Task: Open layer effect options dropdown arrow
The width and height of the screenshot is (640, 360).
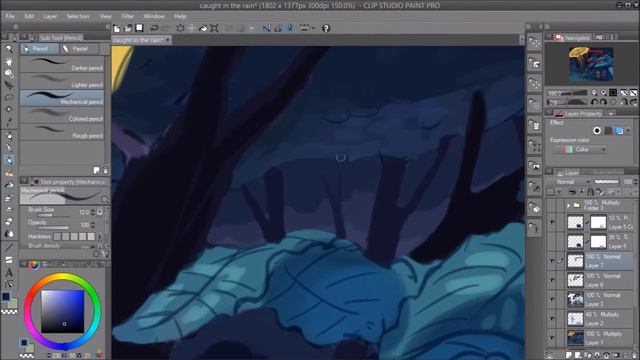Action: click(x=629, y=131)
